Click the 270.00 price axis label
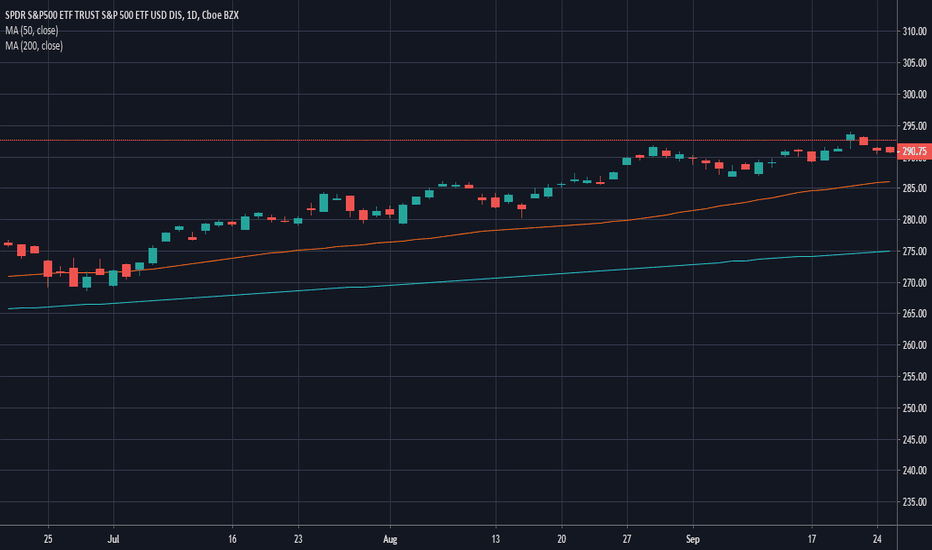Image resolution: width=932 pixels, height=550 pixels. click(914, 283)
